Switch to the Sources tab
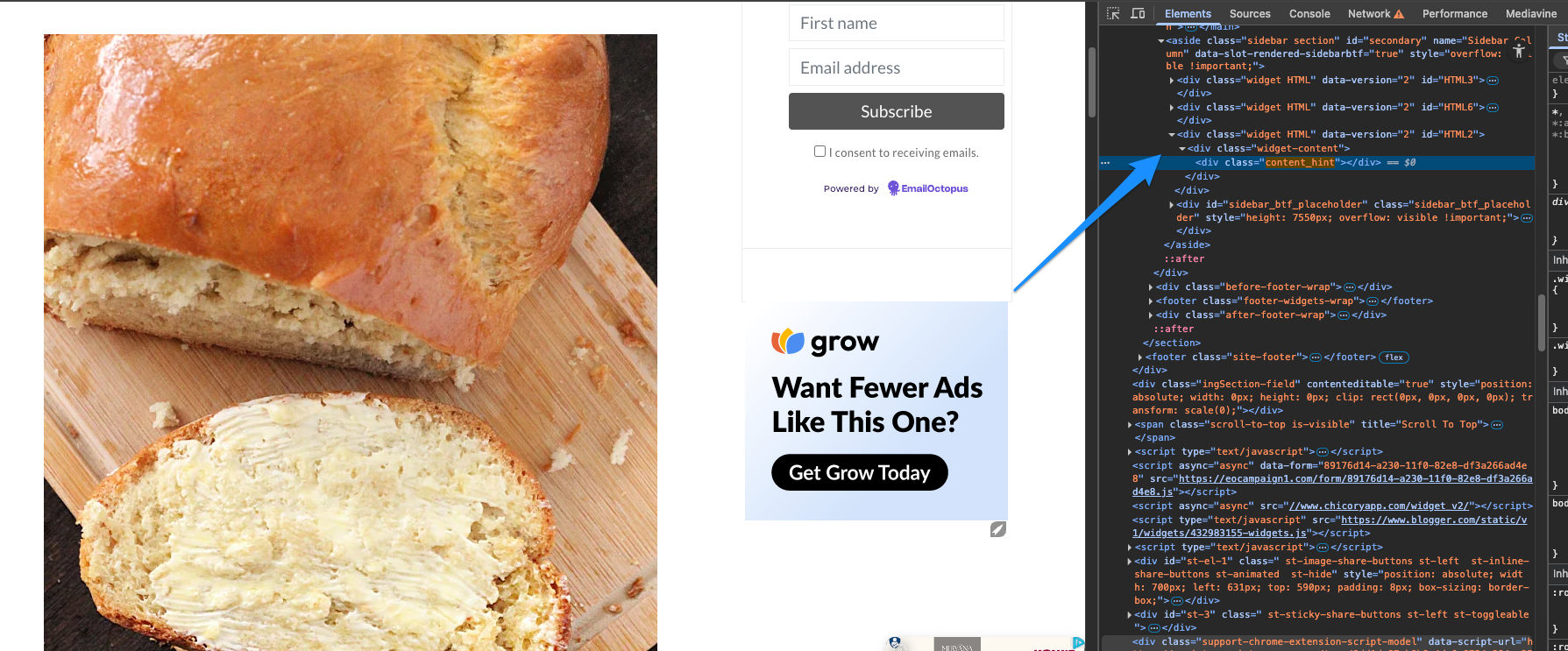Screen dimensions: 1568x651 [x=1250, y=14]
